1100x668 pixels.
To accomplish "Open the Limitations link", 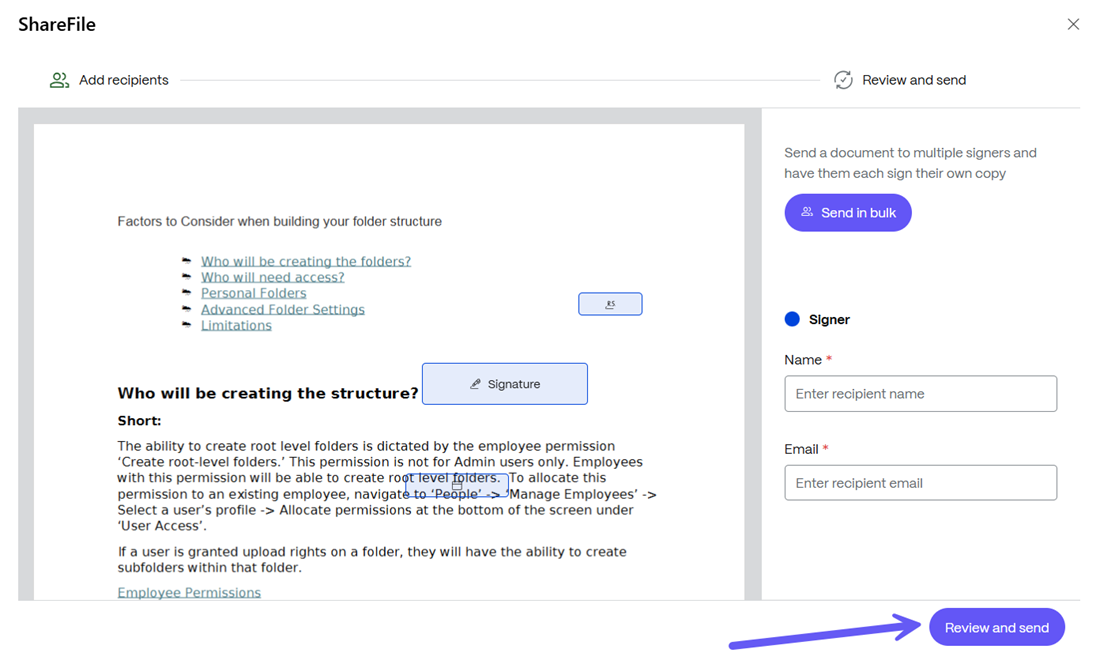I will [236, 326].
